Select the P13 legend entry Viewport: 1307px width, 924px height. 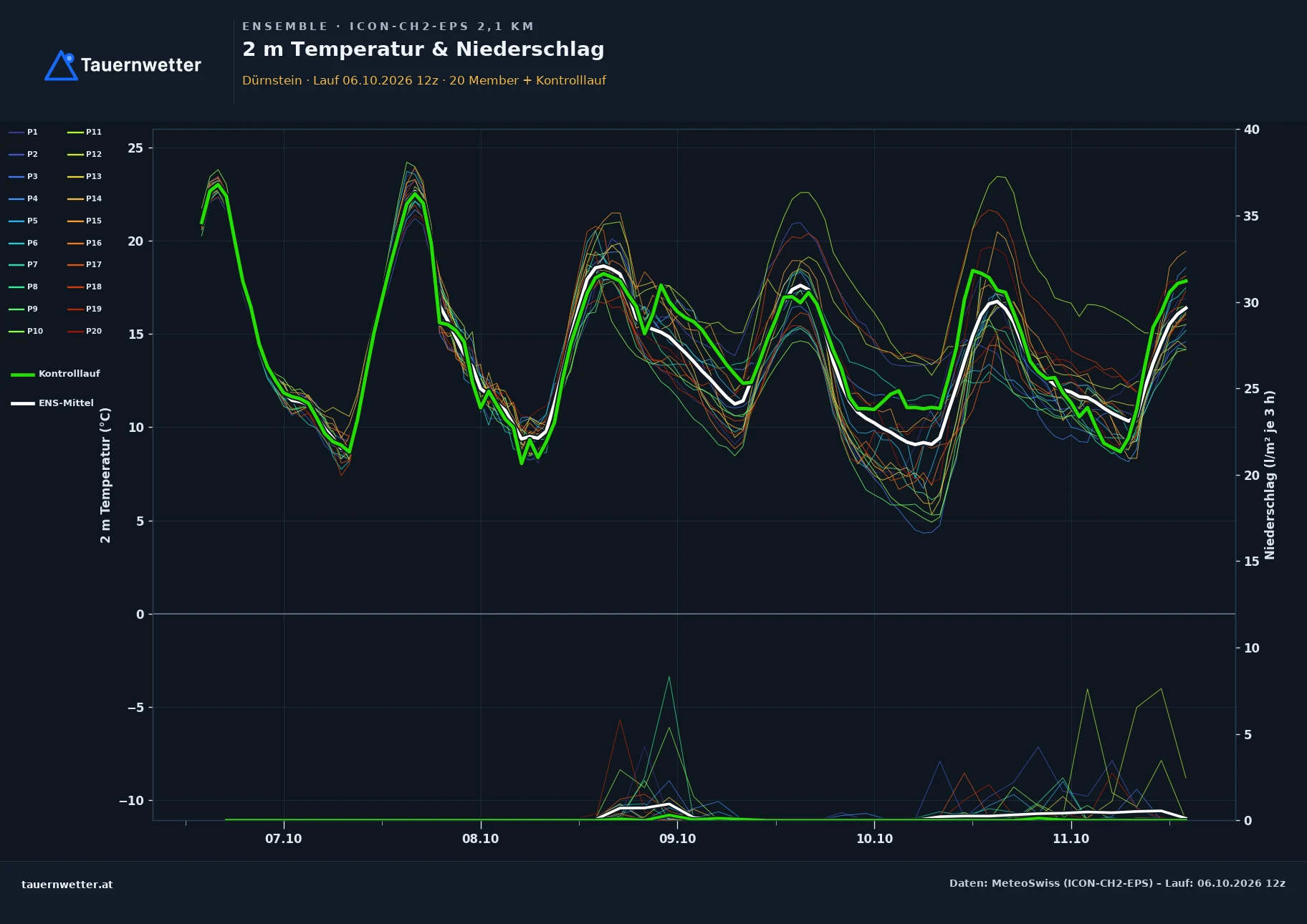85,176
